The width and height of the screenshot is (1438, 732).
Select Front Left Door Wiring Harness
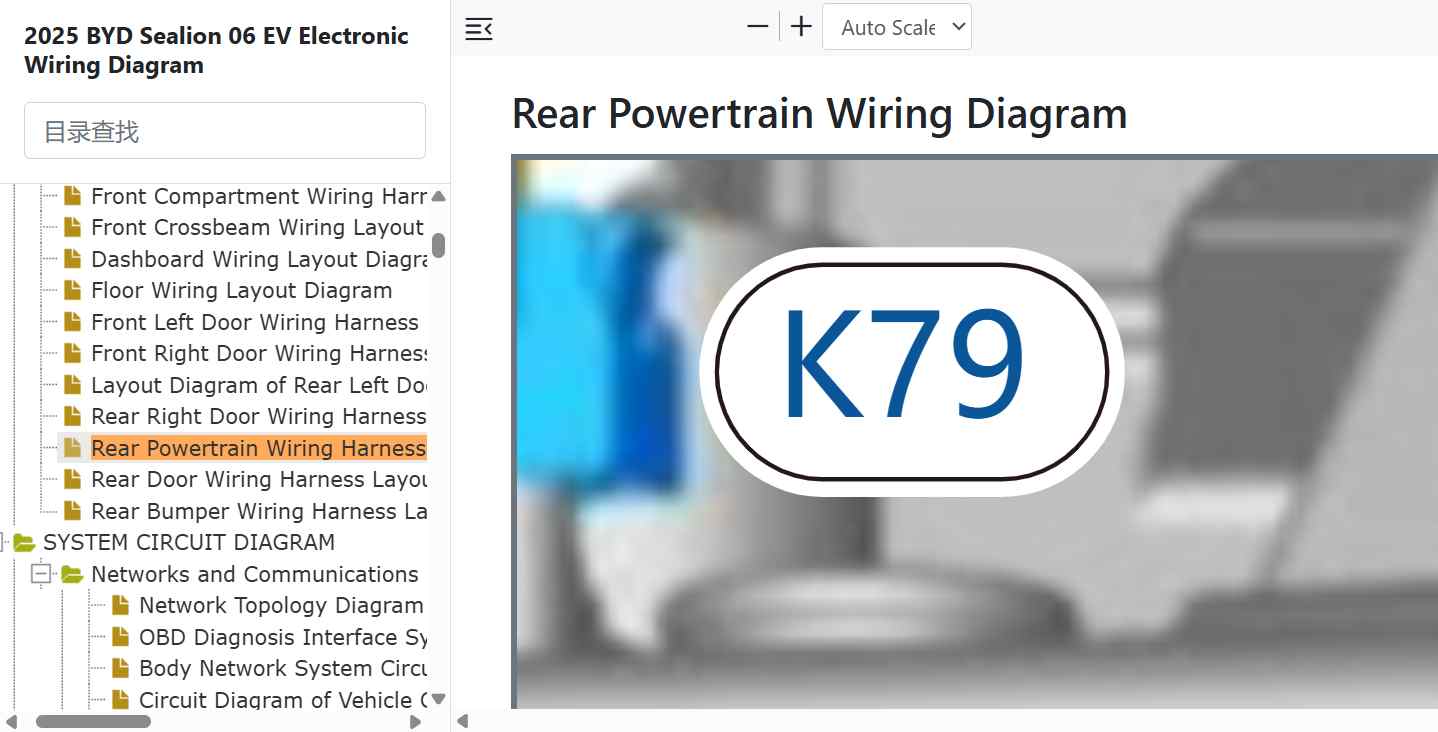[x=255, y=322]
